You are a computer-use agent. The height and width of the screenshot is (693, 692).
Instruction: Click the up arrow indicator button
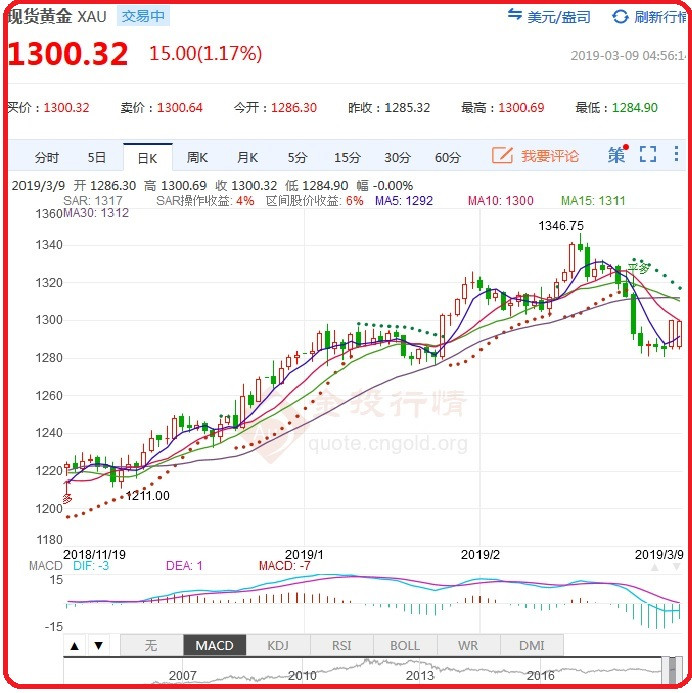75,646
